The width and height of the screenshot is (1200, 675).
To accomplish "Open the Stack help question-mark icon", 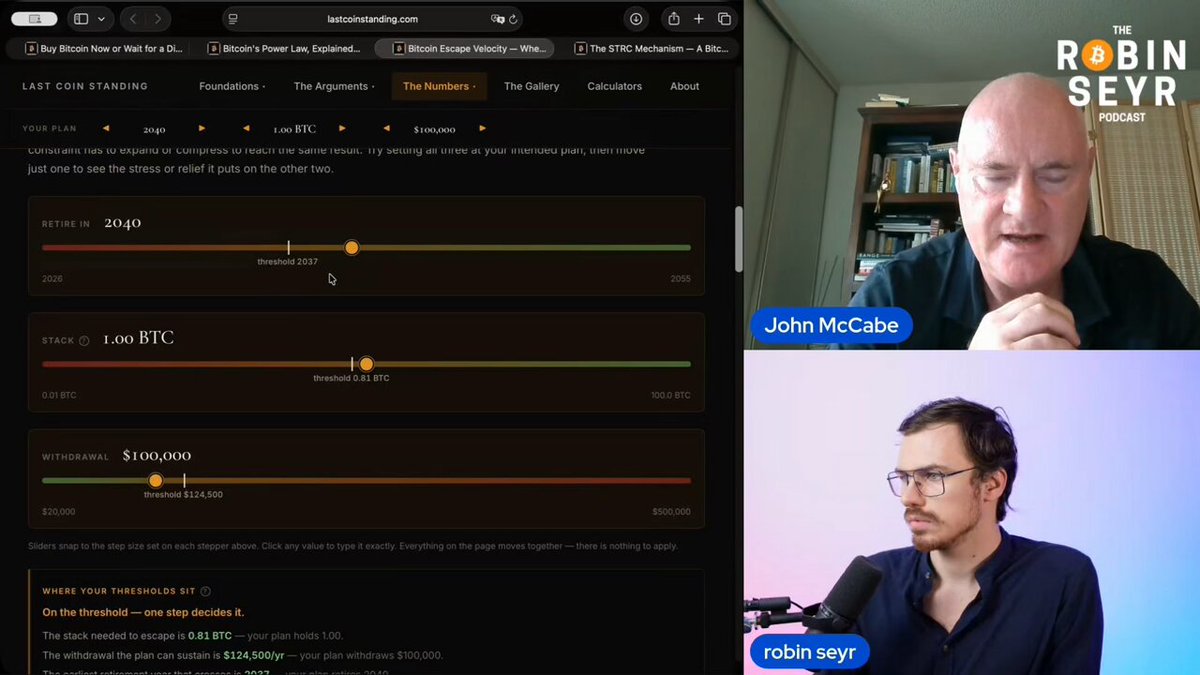I will (84, 341).
